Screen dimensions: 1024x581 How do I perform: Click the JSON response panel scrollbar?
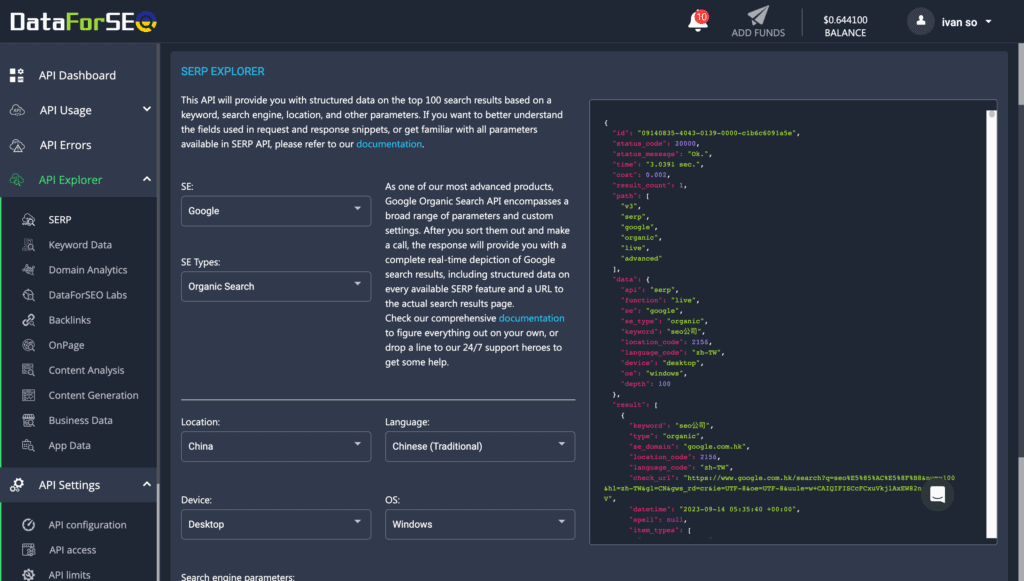(991, 324)
